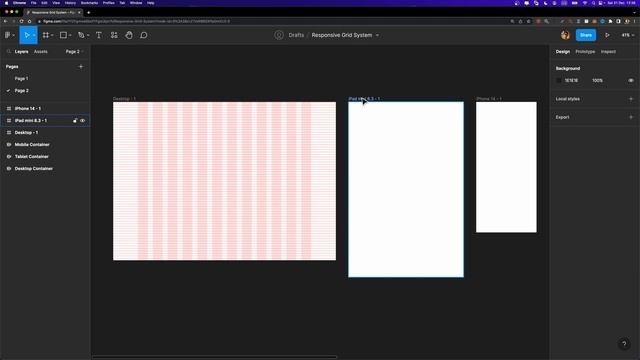Click the Tablet Container component icon
This screenshot has width=640, height=360.
pos(9,156)
